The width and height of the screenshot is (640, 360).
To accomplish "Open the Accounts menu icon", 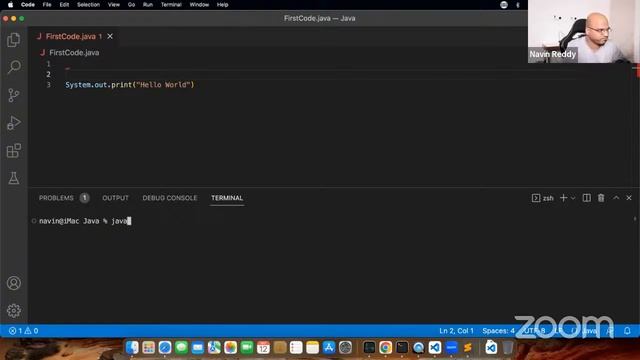I will click(x=13, y=283).
